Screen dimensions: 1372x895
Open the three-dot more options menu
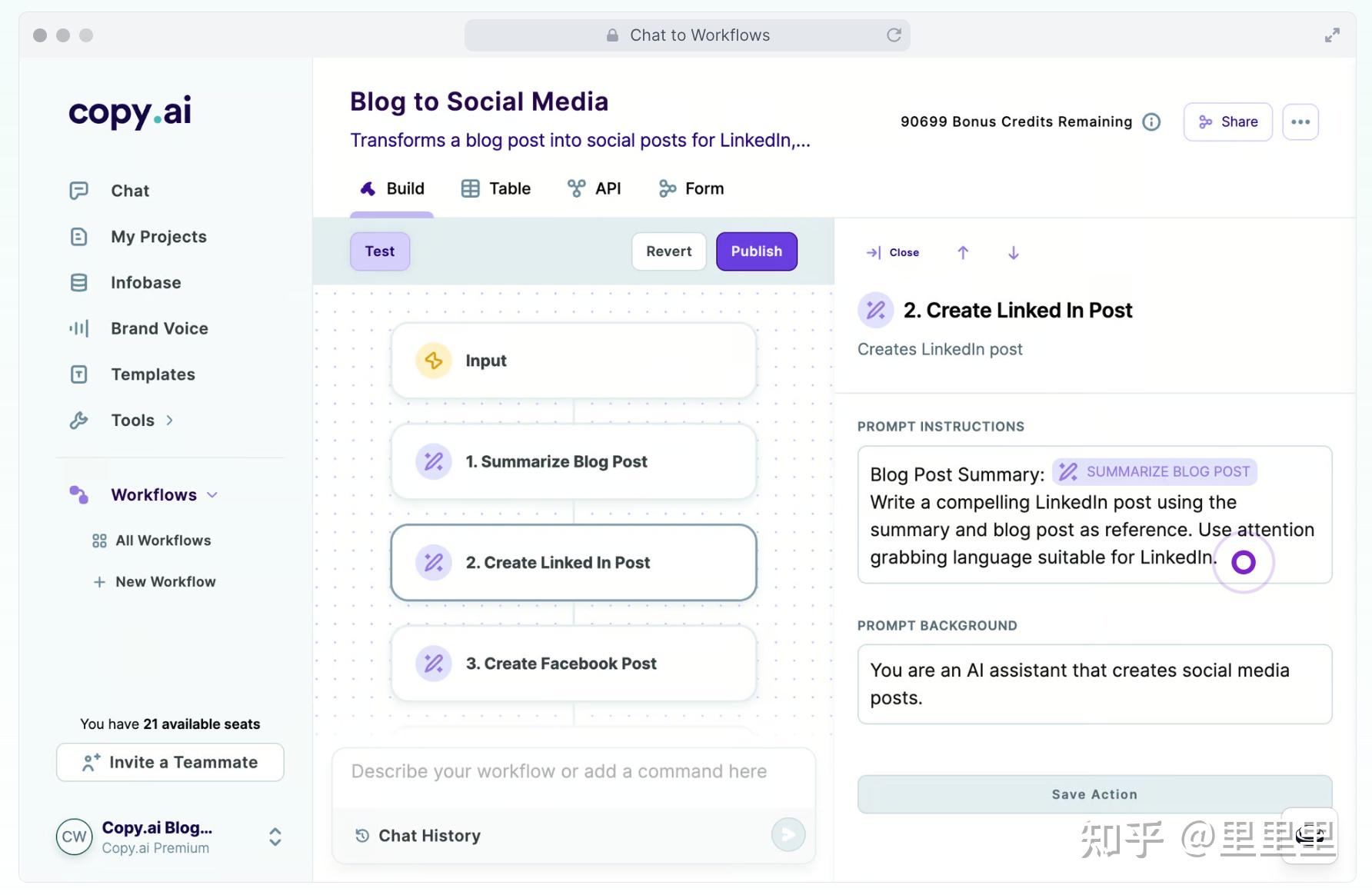point(1300,122)
